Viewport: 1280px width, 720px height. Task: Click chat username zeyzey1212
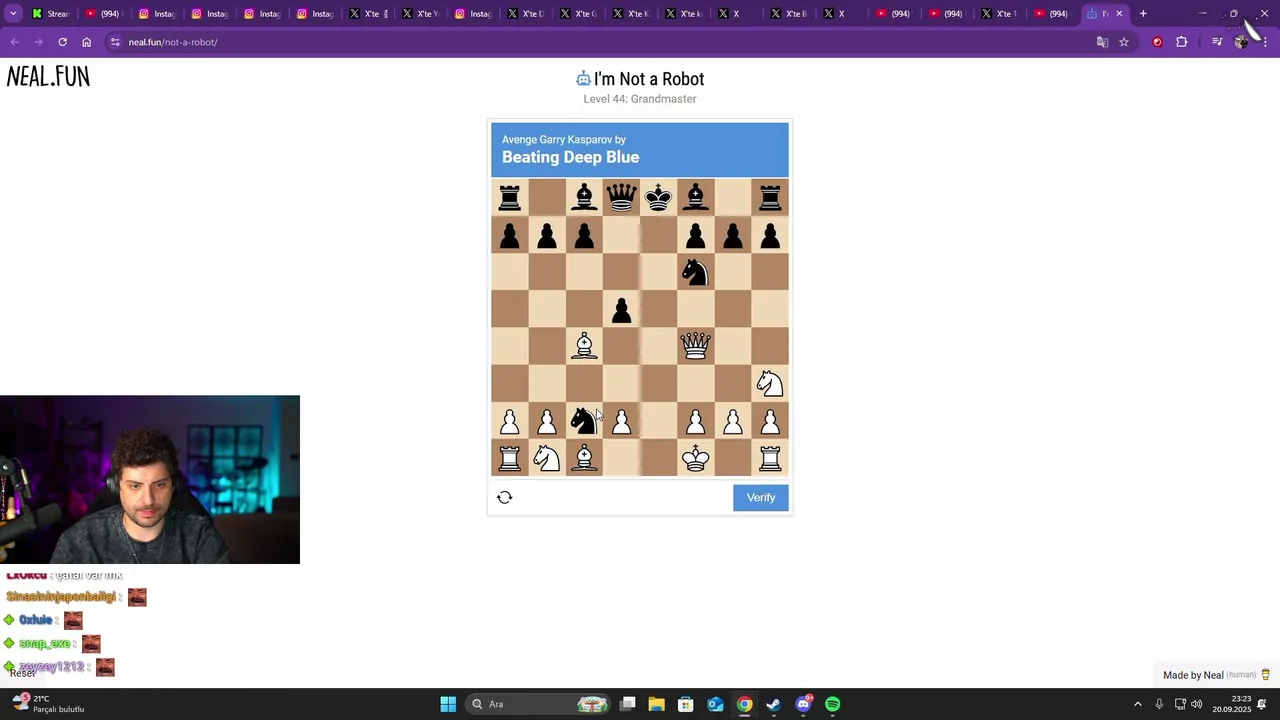click(x=51, y=667)
